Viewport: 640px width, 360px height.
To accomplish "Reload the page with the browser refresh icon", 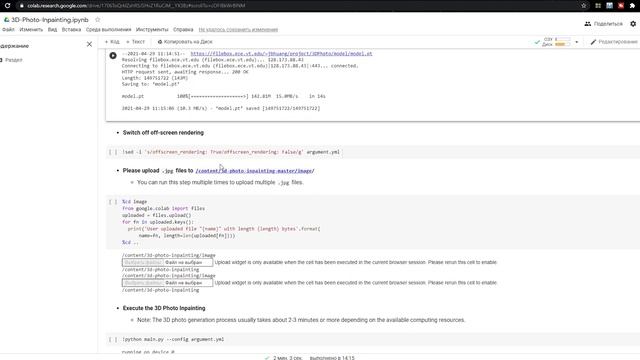I will [x=7, y=6].
